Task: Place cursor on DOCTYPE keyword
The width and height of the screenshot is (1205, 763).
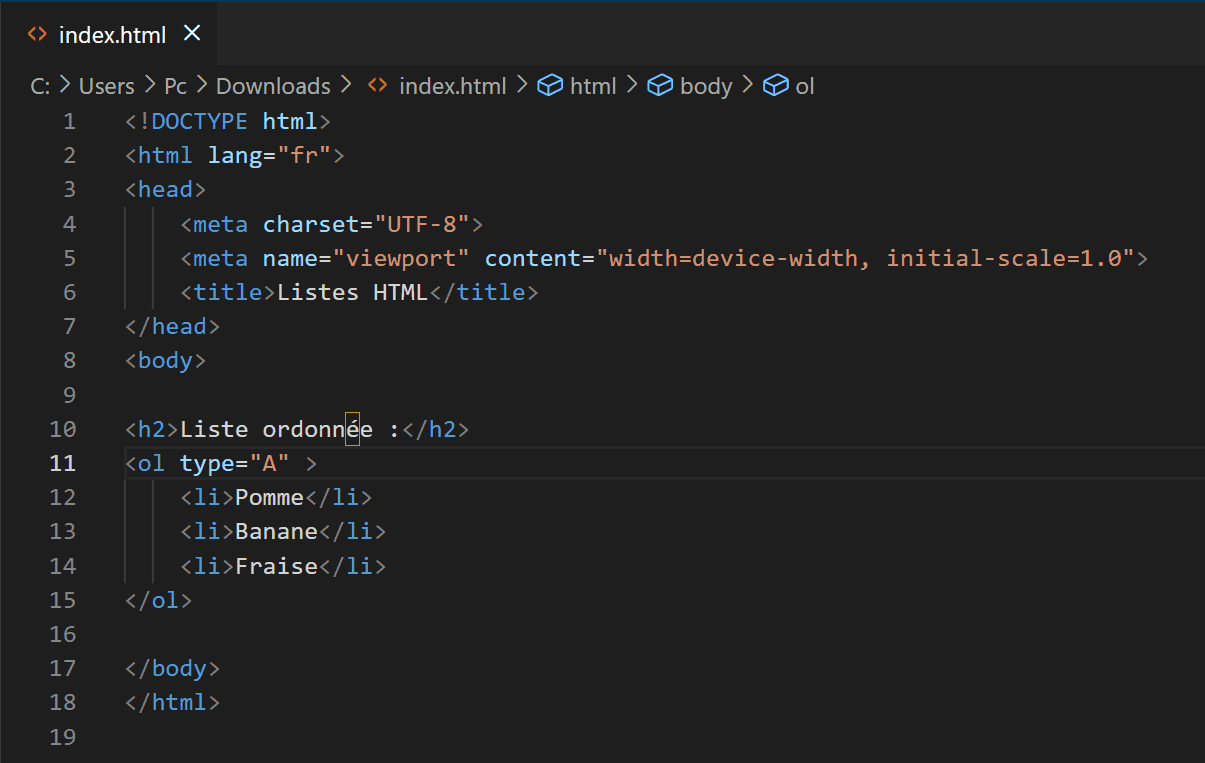Action: click(200, 122)
